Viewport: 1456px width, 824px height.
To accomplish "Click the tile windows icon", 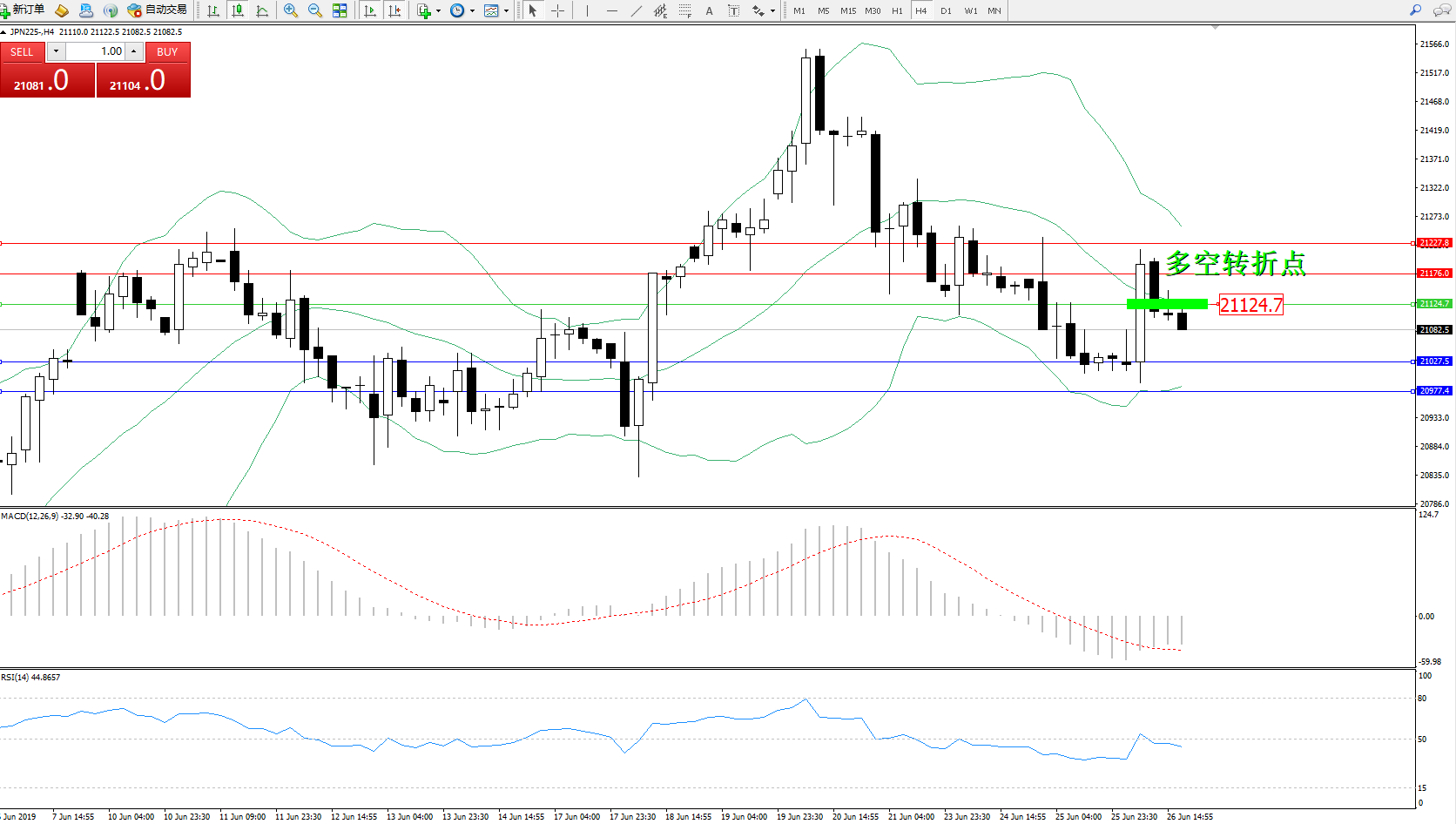I will coord(340,10).
